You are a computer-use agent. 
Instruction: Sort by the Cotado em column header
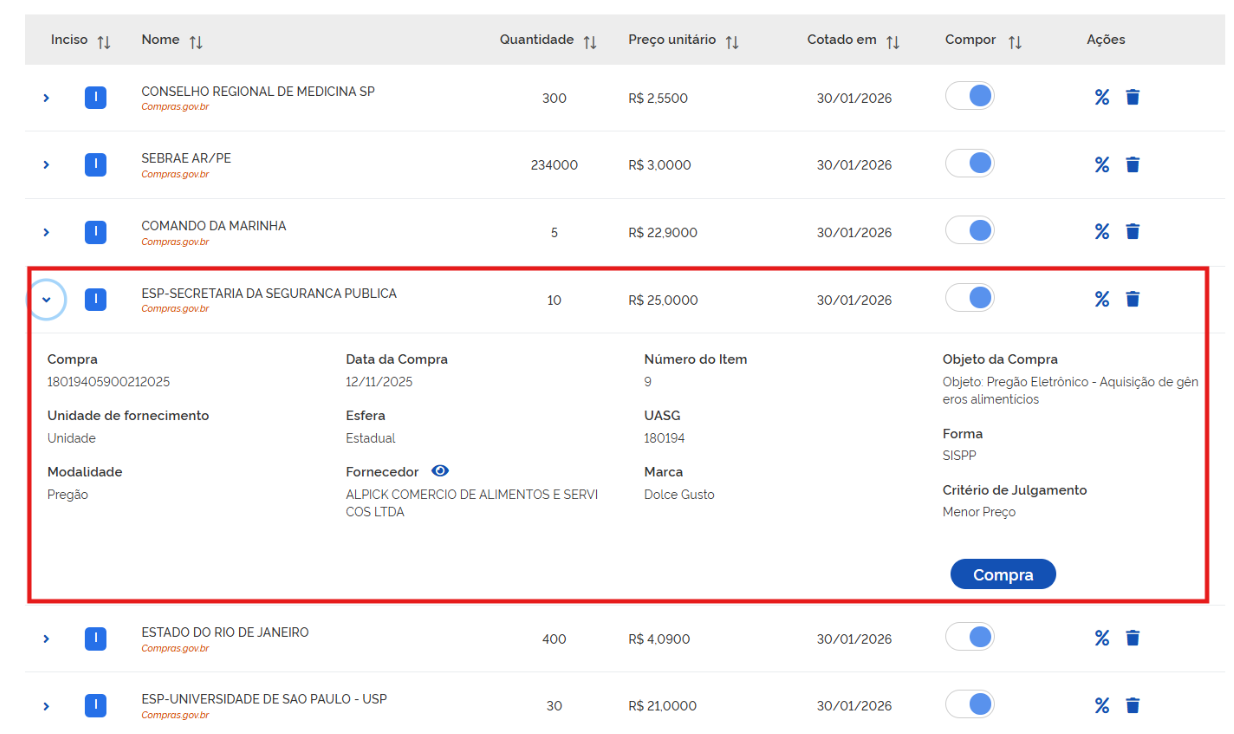(x=893, y=42)
